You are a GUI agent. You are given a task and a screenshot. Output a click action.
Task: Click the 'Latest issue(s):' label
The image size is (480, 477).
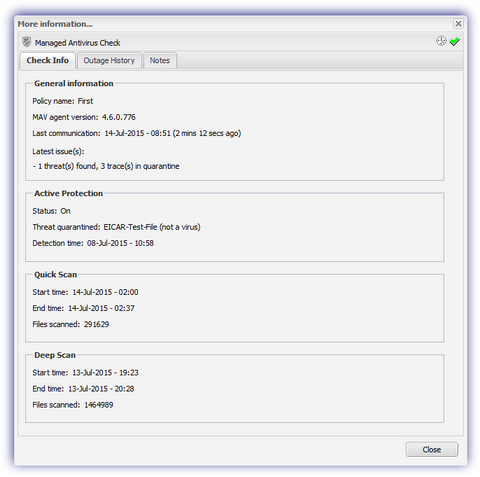point(58,151)
